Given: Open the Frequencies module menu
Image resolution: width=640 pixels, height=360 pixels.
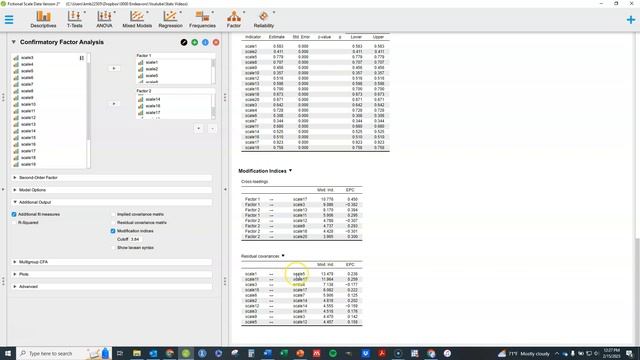Looking at the screenshot, I should [x=202, y=19].
